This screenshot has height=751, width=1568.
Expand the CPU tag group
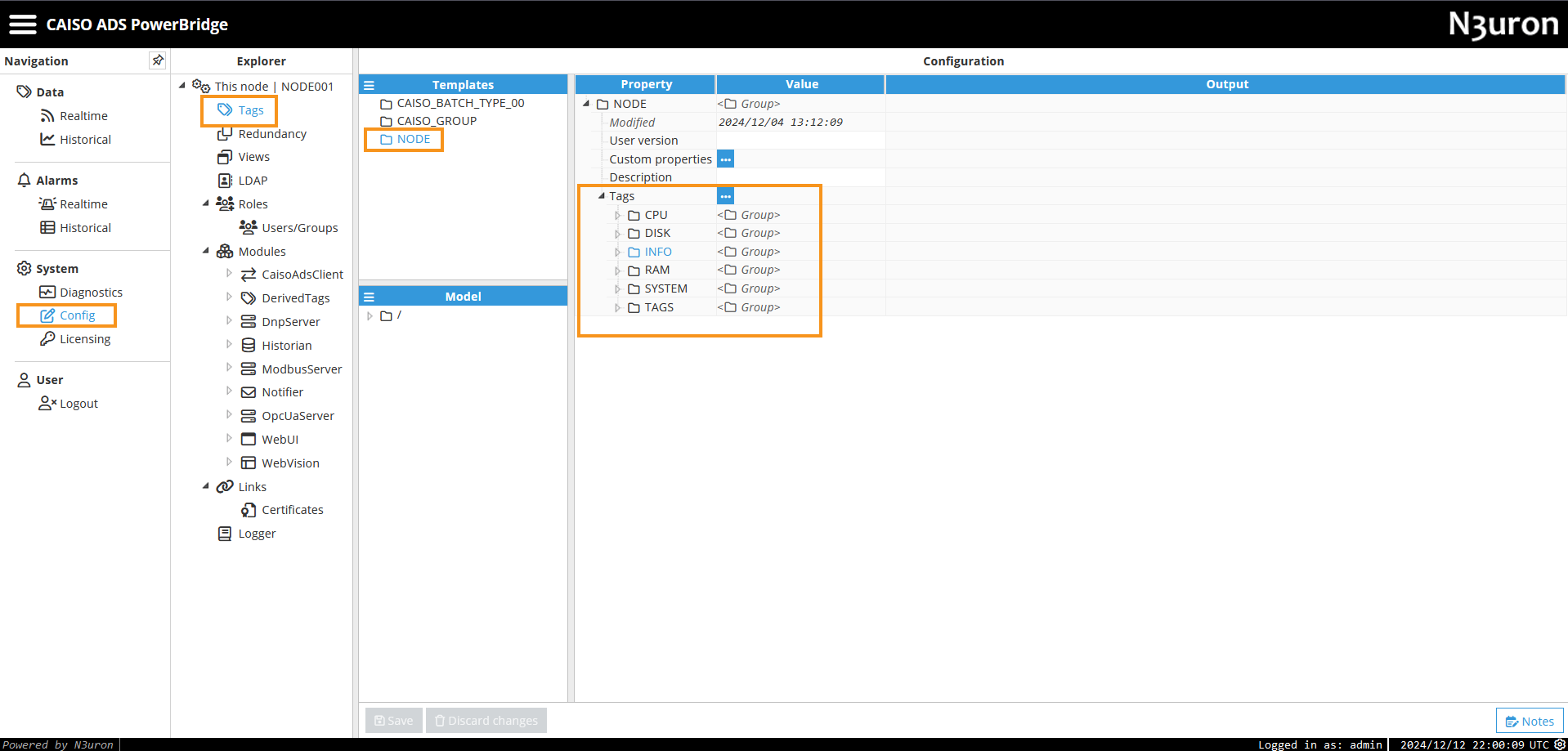(x=617, y=216)
